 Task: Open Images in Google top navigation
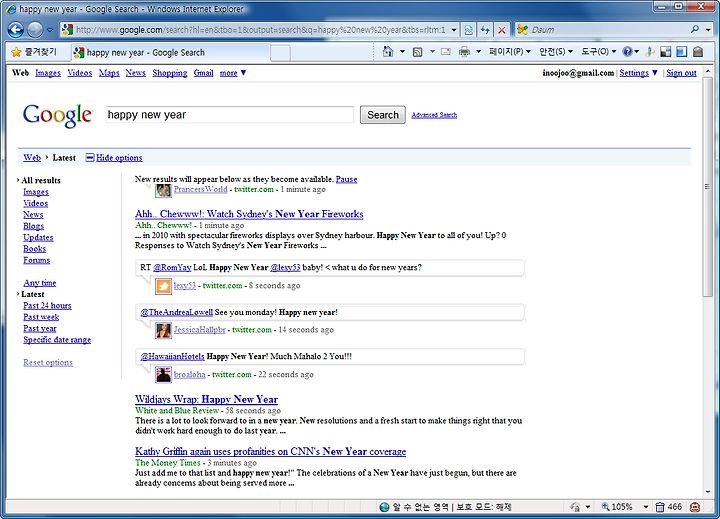click(48, 73)
